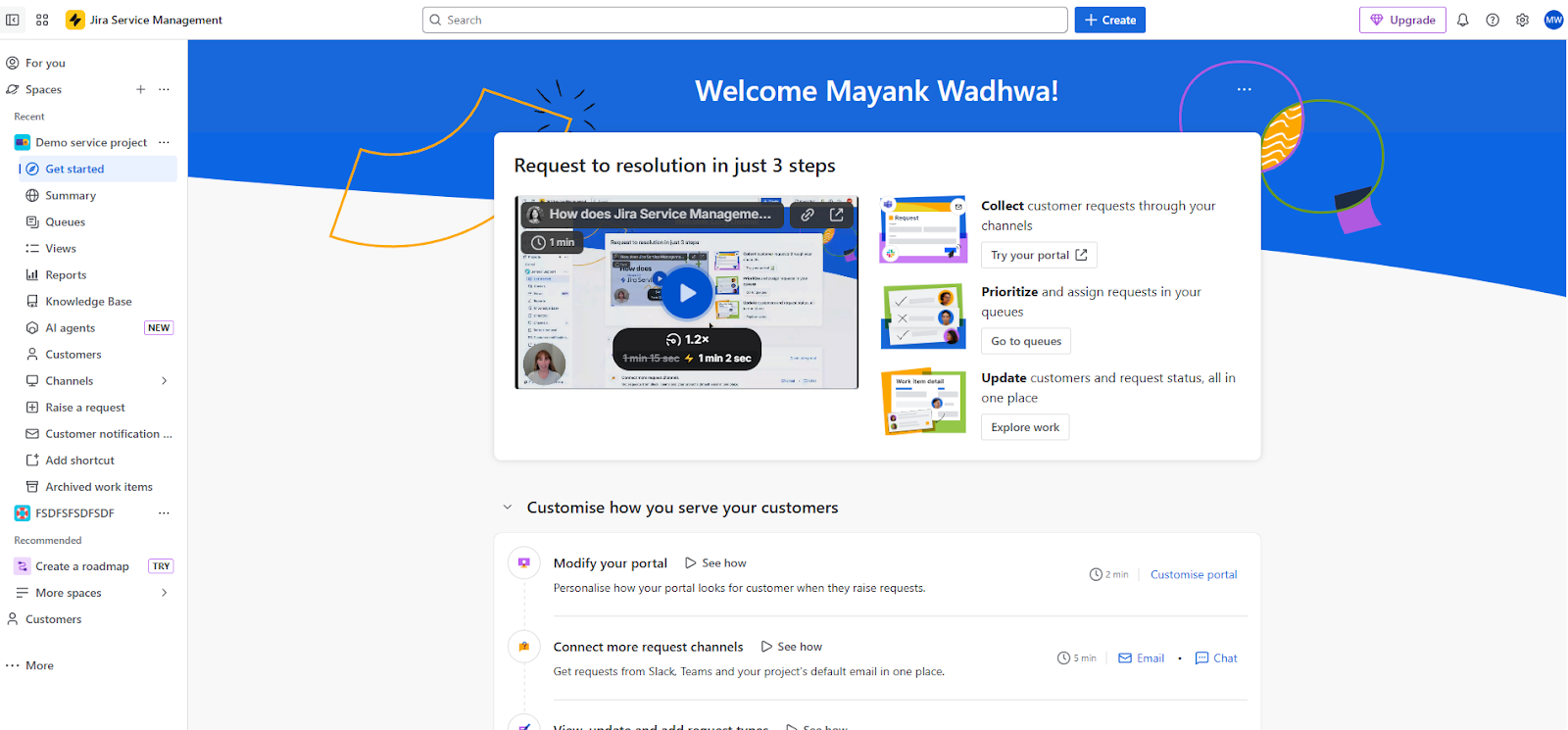
Task: Open video in new tab icon
Action: [x=836, y=215]
